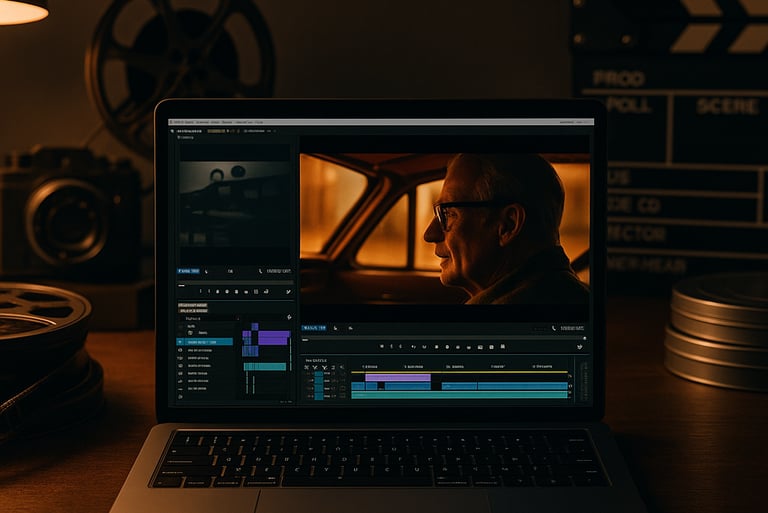768x513 pixels.
Task: Open the project panel header dropdown
Action: point(210,318)
